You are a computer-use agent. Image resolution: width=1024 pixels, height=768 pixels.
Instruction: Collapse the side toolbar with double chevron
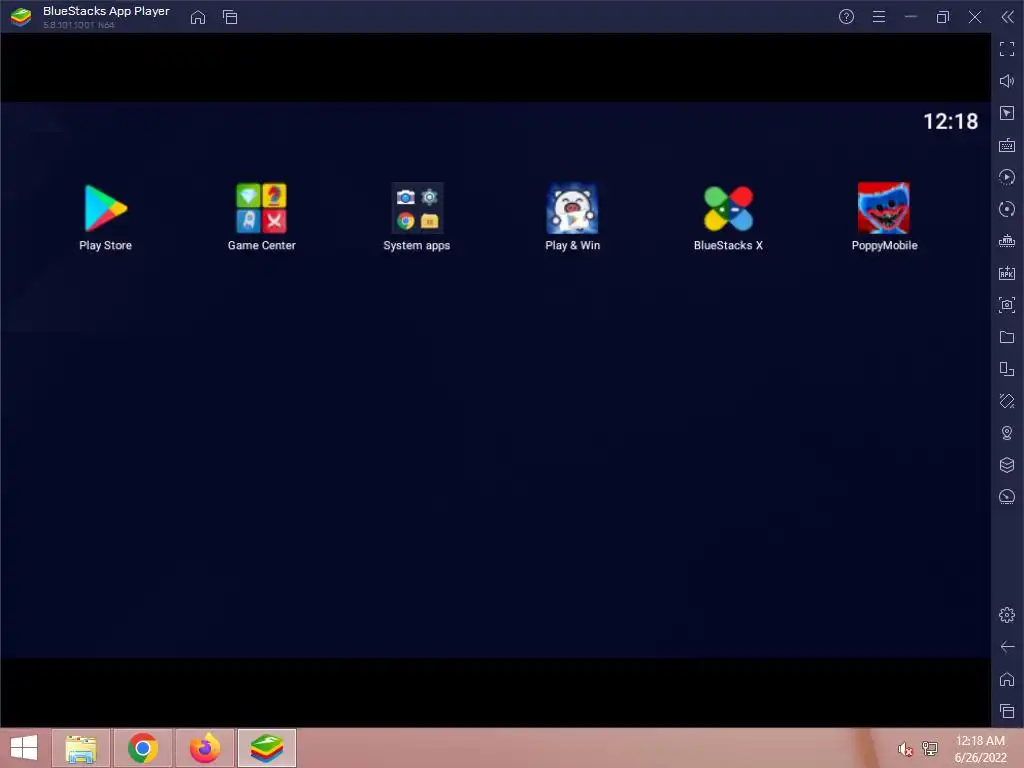pyautogui.click(x=1008, y=17)
